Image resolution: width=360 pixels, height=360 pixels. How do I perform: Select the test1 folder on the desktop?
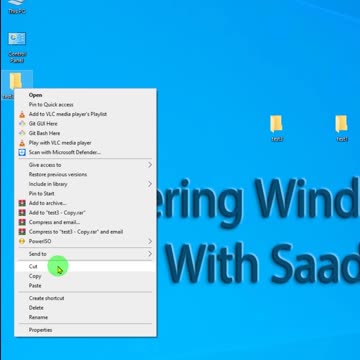pos(341,128)
